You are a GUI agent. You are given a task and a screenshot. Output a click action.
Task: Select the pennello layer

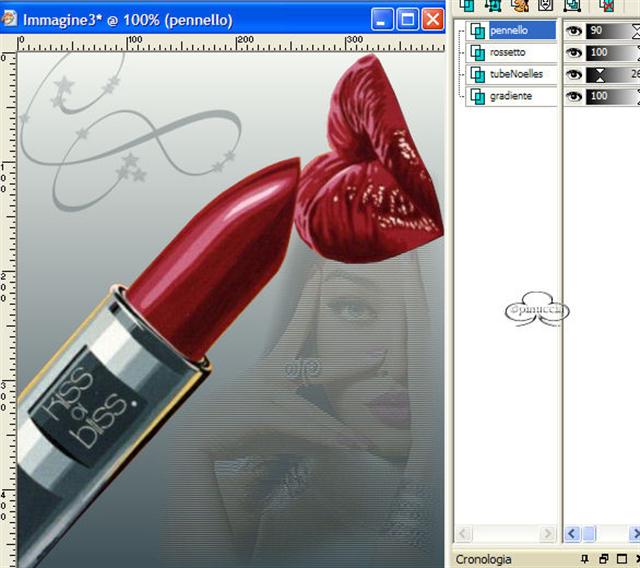[x=522, y=31]
